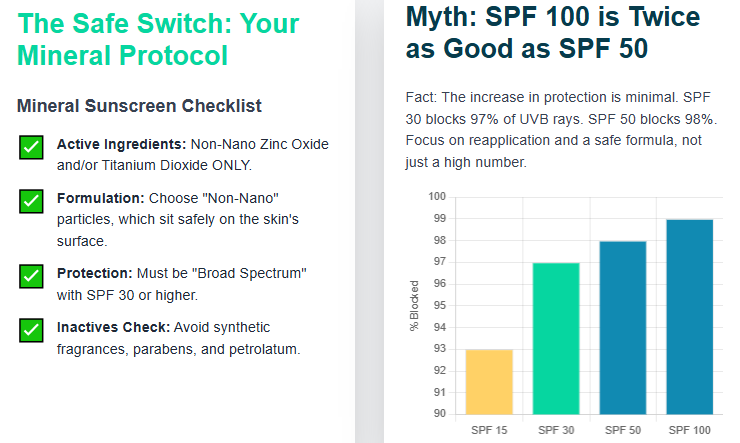This screenshot has width=740, height=443.
Task: Click the SPF 100 myth heading
Action: click(552, 32)
